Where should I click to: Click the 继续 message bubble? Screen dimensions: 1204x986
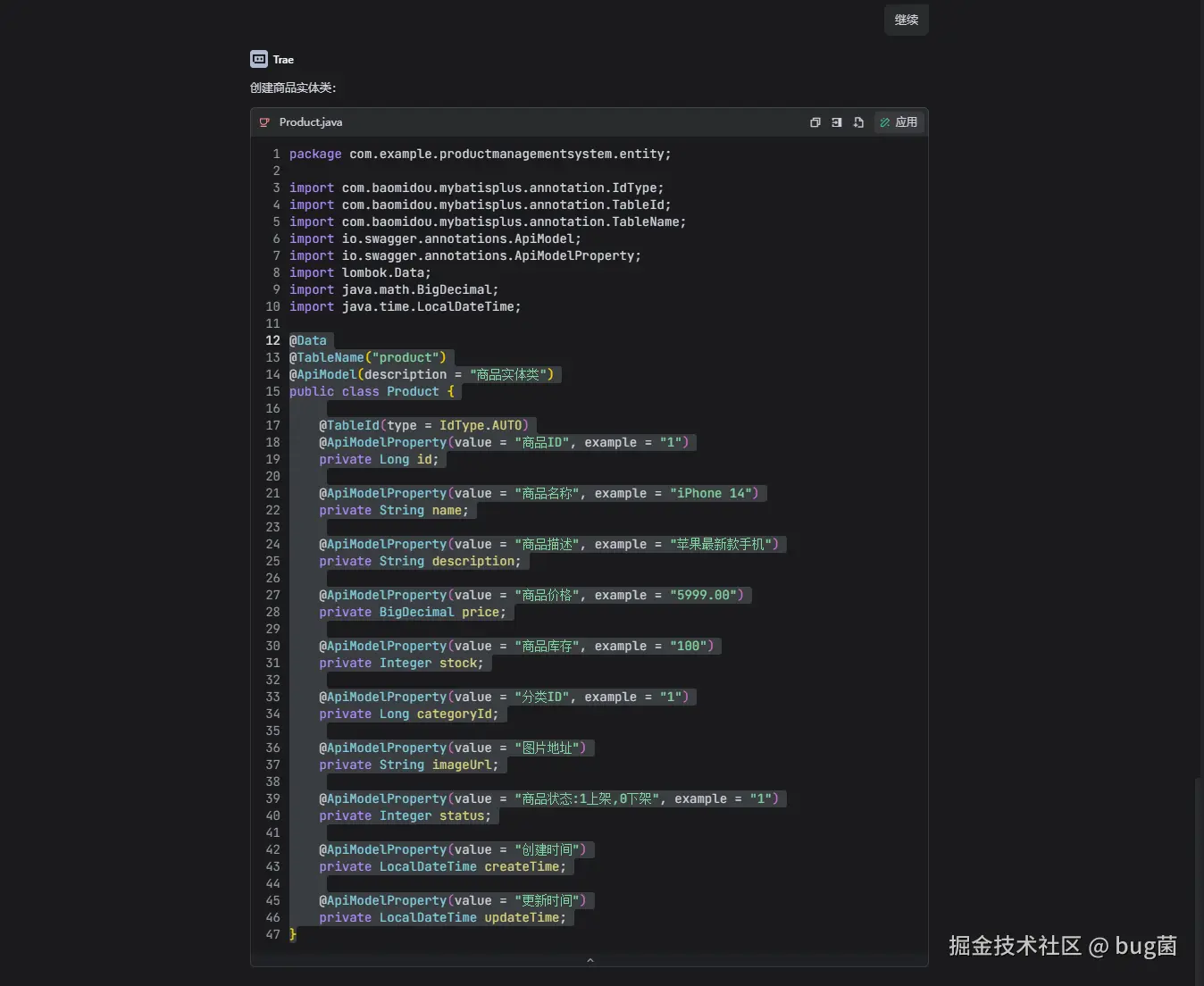pyautogui.click(x=907, y=20)
